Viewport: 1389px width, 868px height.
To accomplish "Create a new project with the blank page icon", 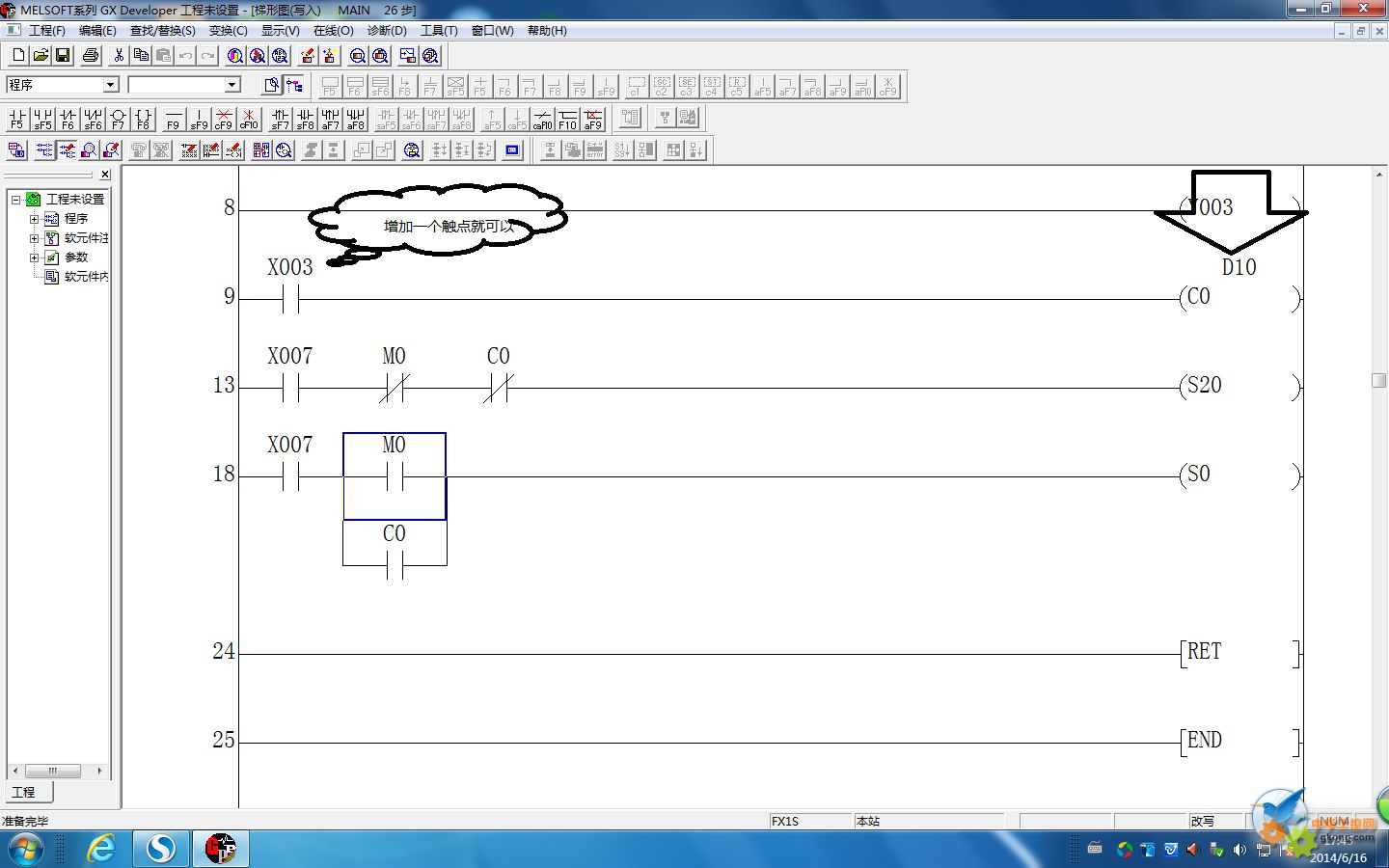I will point(18,55).
